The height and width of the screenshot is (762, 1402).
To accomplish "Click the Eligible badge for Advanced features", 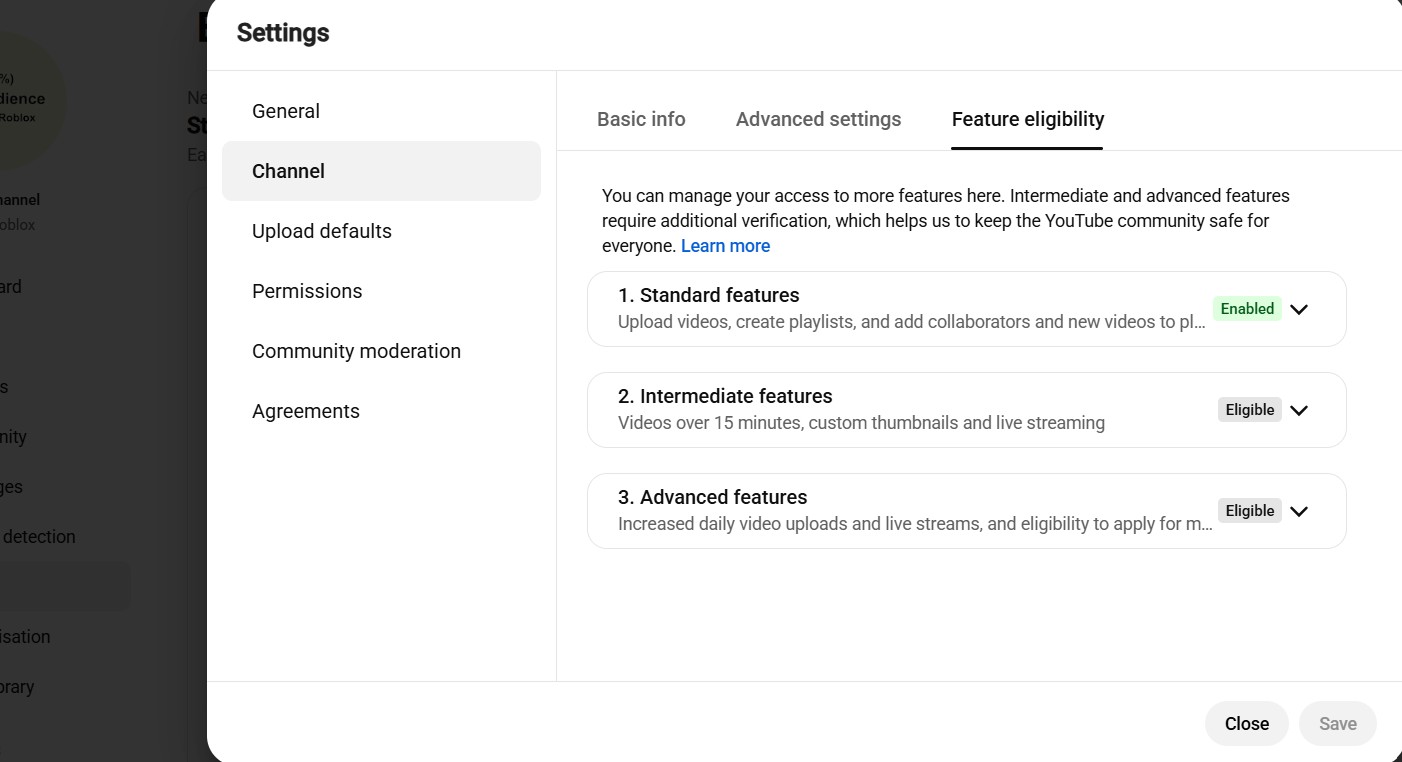I will pos(1250,511).
